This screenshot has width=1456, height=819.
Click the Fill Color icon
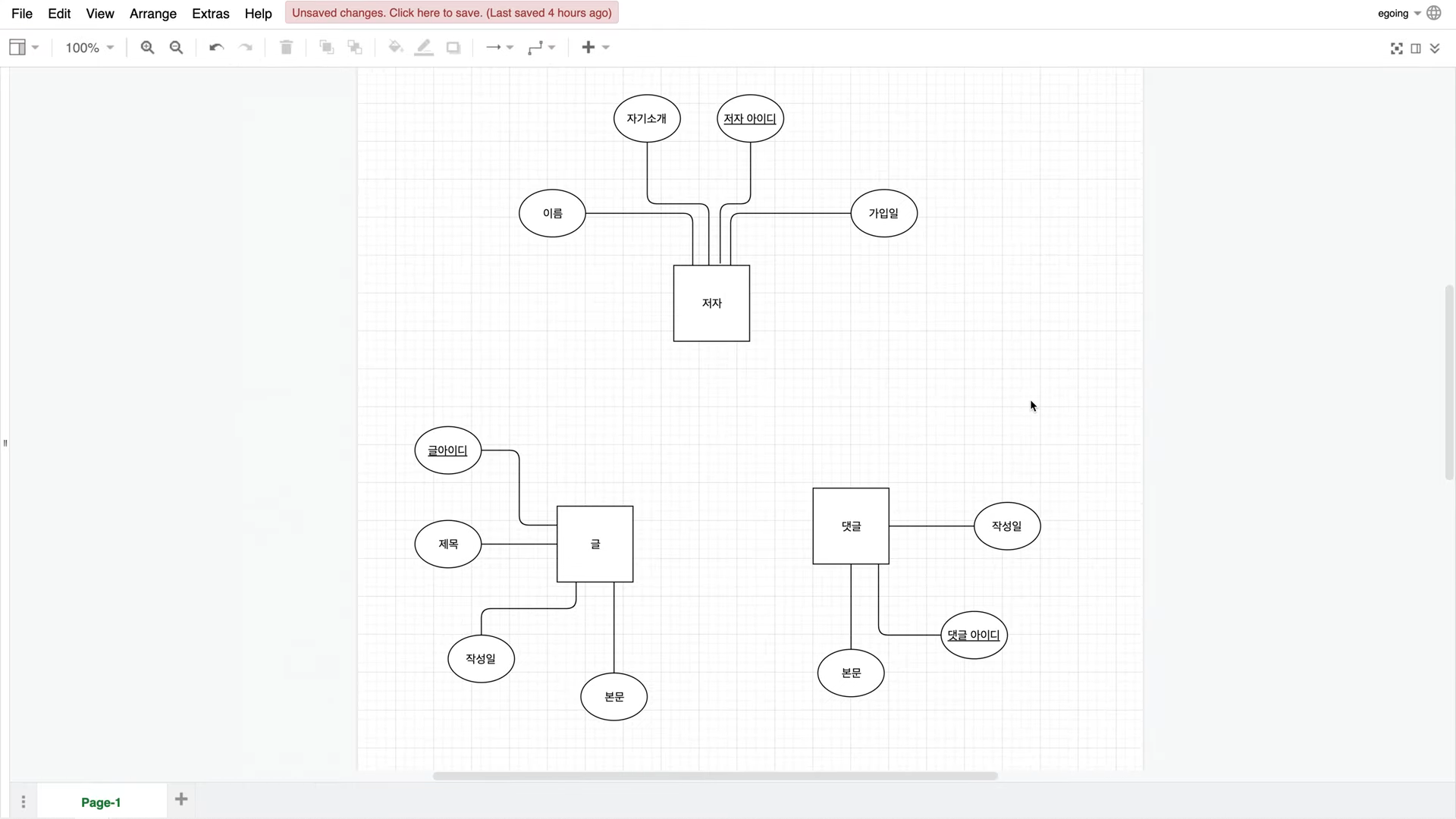[x=395, y=47]
